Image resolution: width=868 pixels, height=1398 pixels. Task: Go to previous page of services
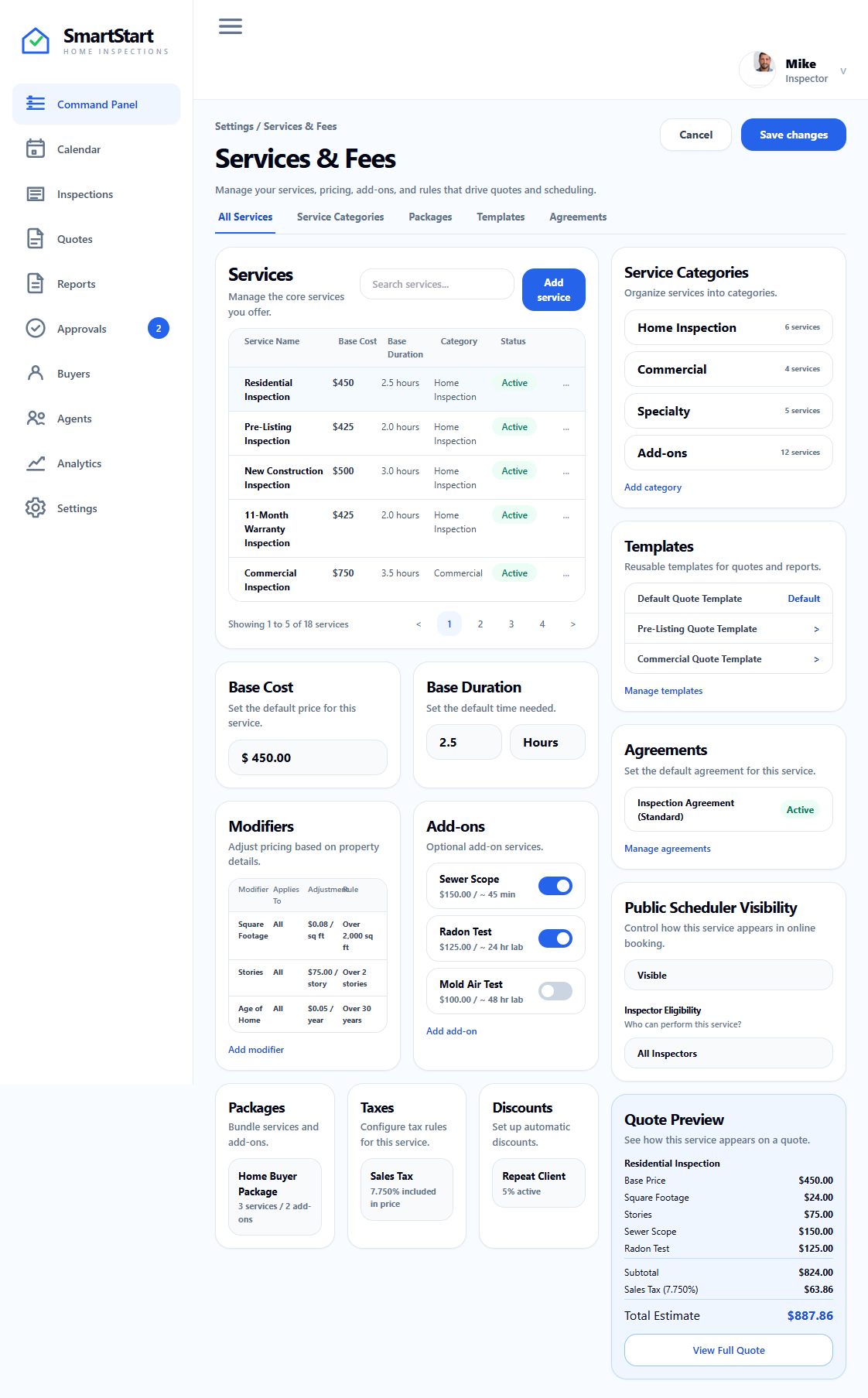[x=419, y=624]
